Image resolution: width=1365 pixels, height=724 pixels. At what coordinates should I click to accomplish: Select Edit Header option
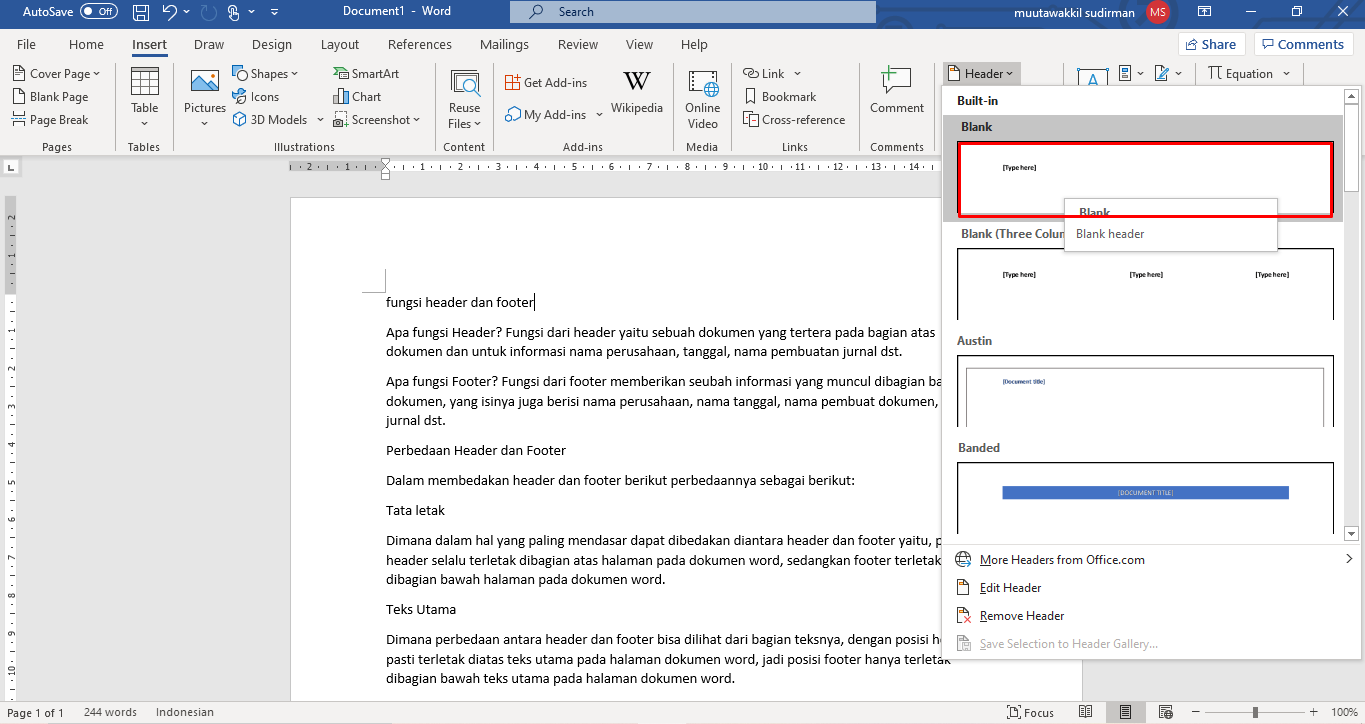pos(1010,587)
